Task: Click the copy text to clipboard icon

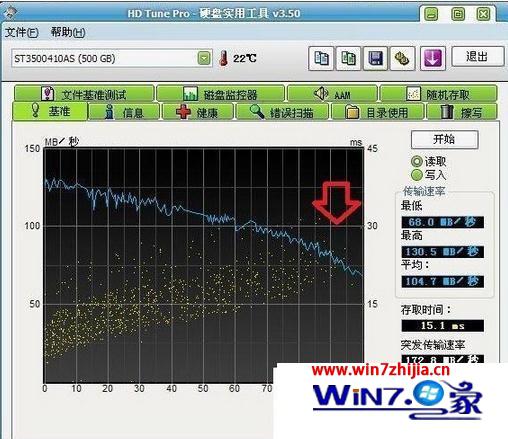Action: click(x=321, y=59)
